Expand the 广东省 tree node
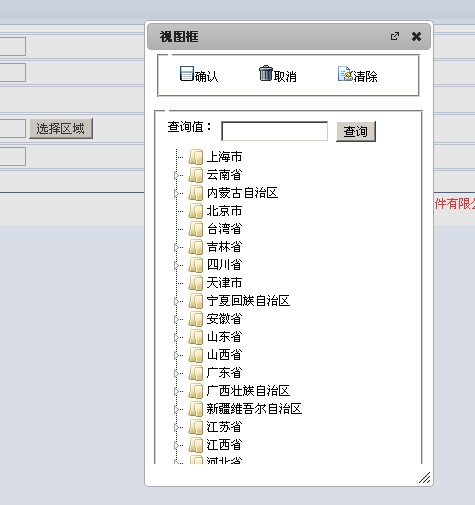475x505 pixels. click(176, 373)
